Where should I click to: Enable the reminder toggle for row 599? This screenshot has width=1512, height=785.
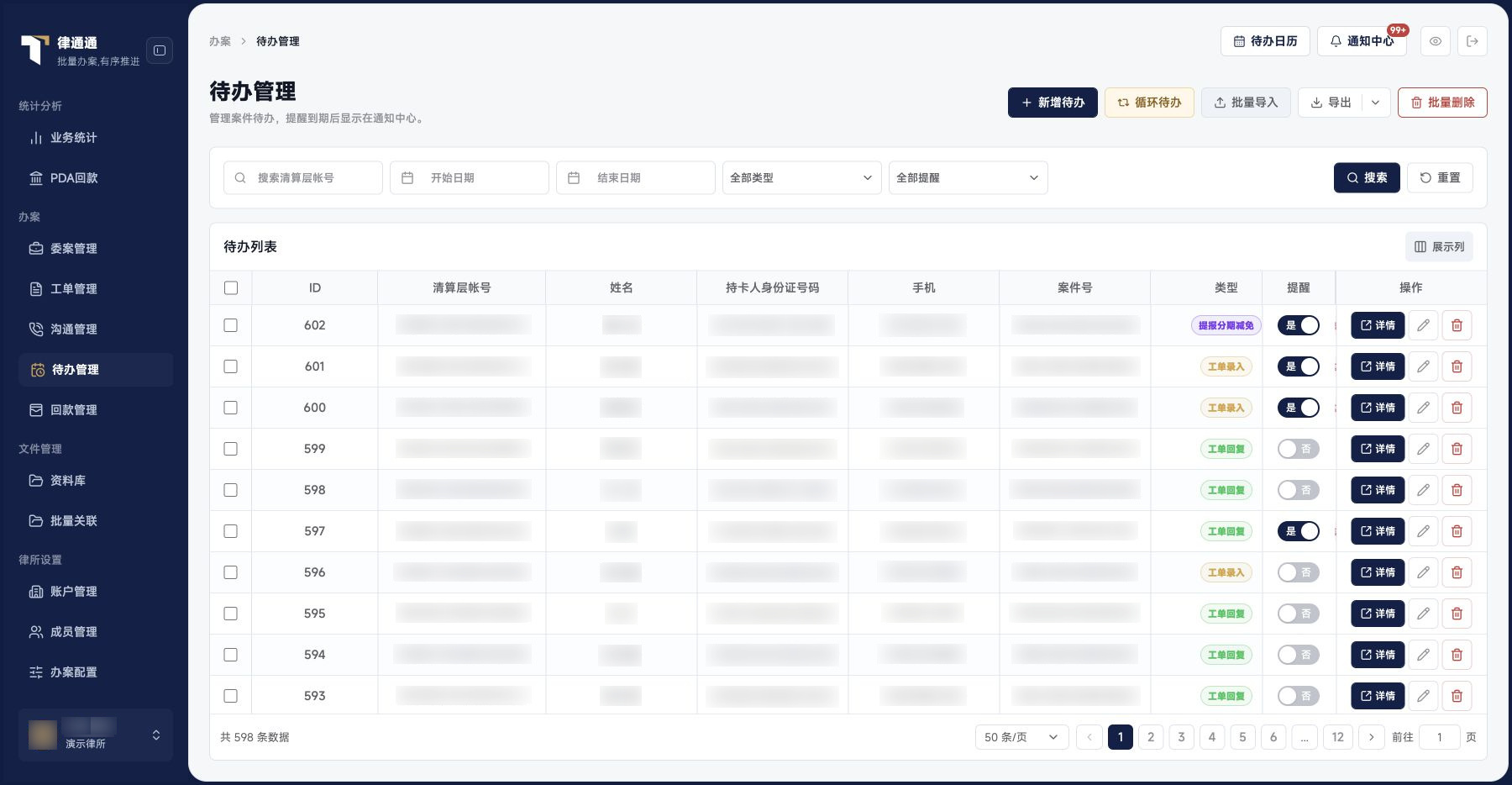1299,449
